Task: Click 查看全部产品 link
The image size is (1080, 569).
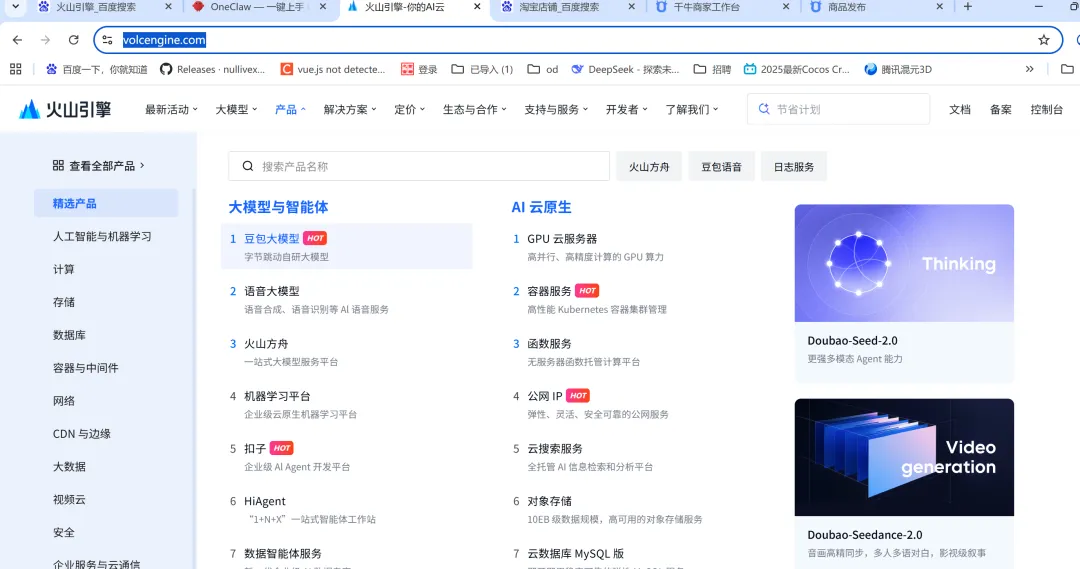Action: 98,165
